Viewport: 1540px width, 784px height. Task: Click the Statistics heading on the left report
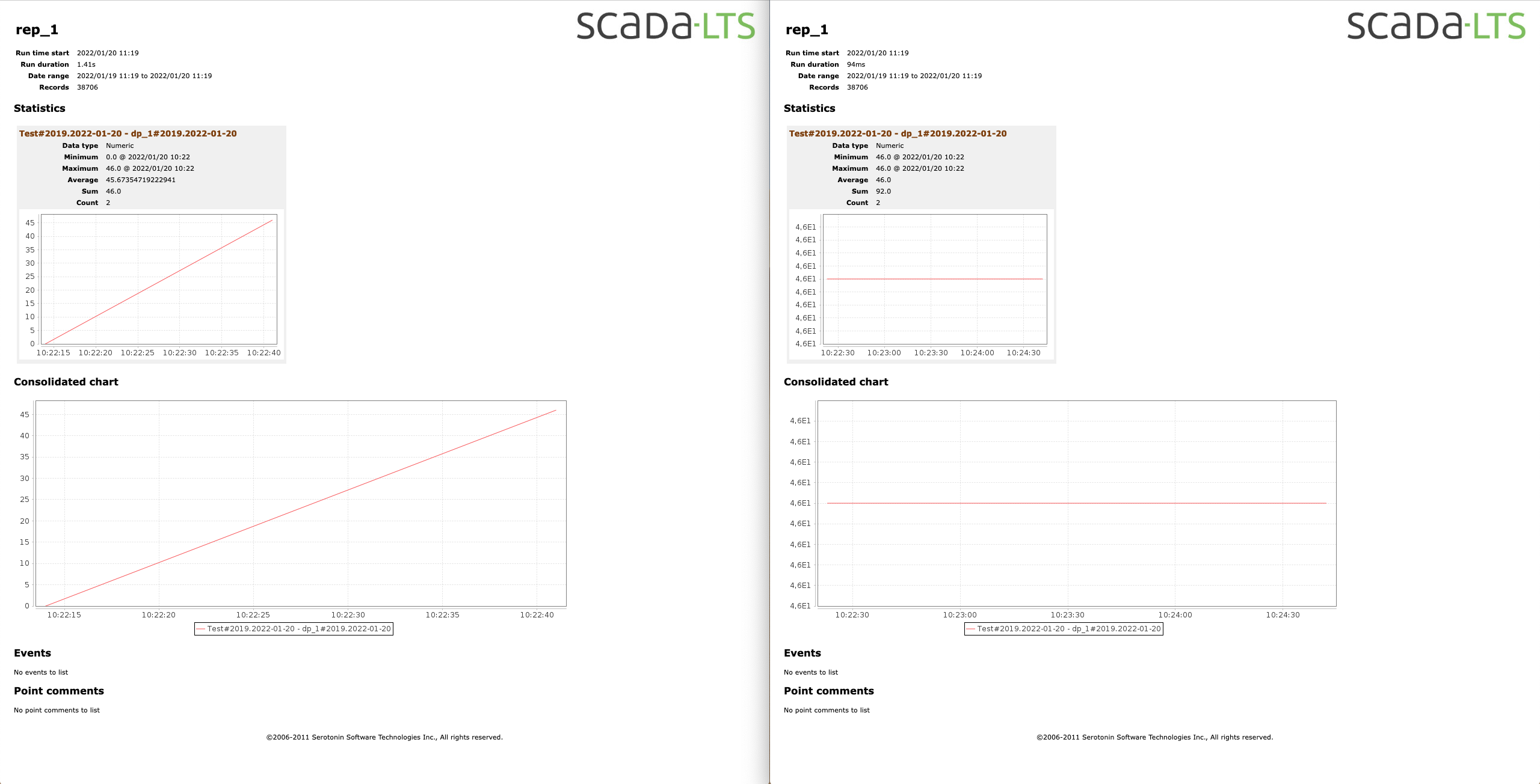tap(40, 108)
